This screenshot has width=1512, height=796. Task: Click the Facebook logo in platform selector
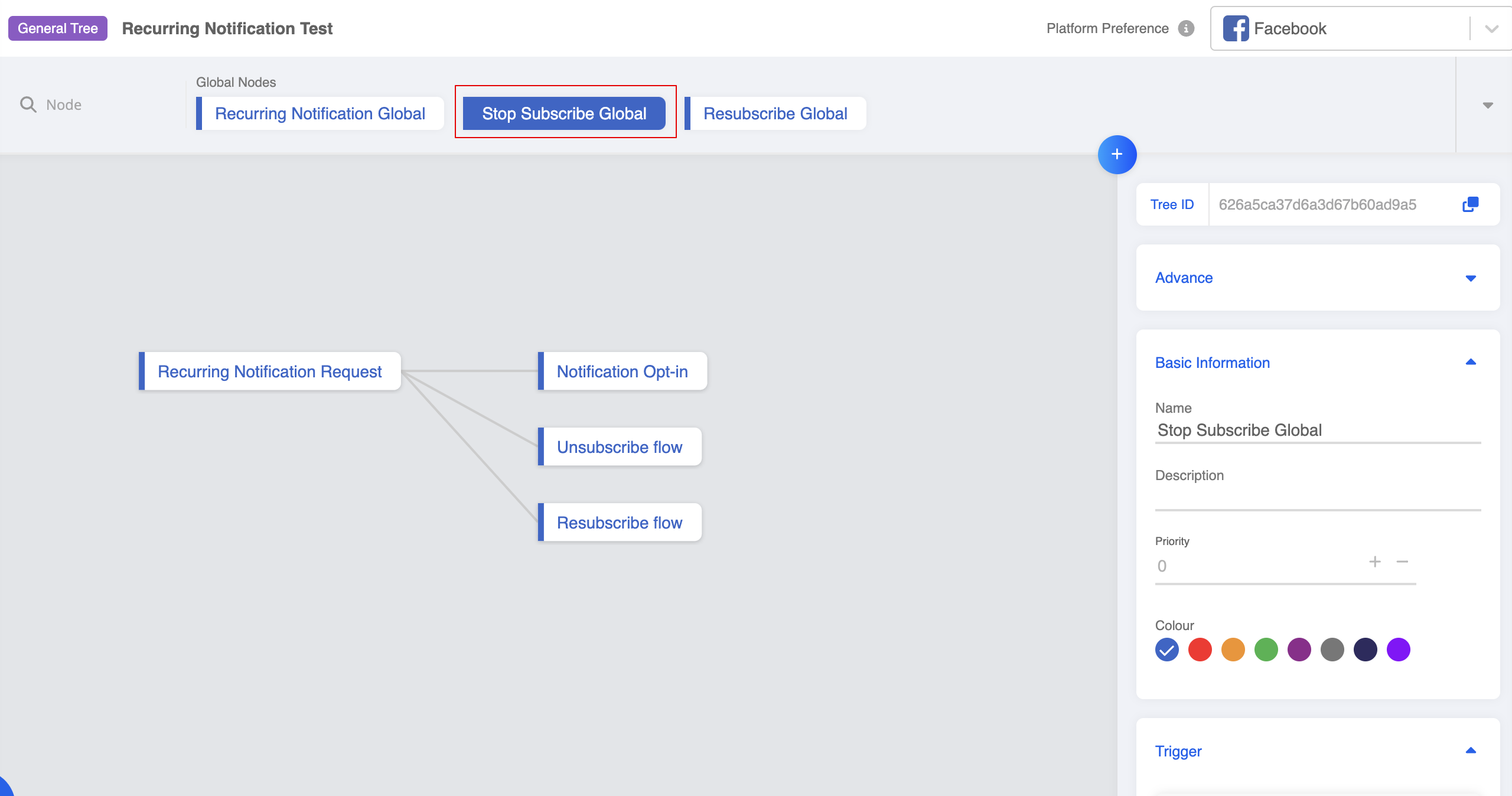click(x=1235, y=28)
